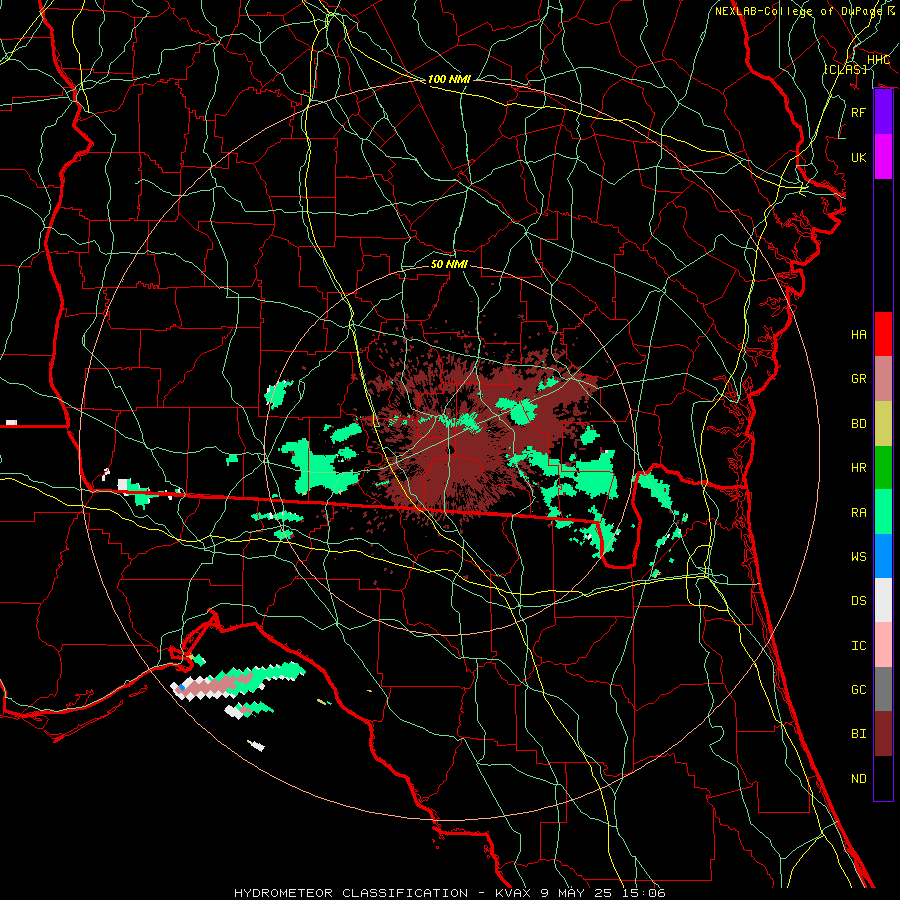Image resolution: width=900 pixels, height=900 pixels.
Task: Click the 50 NMI range ring label
Action: click(449, 264)
